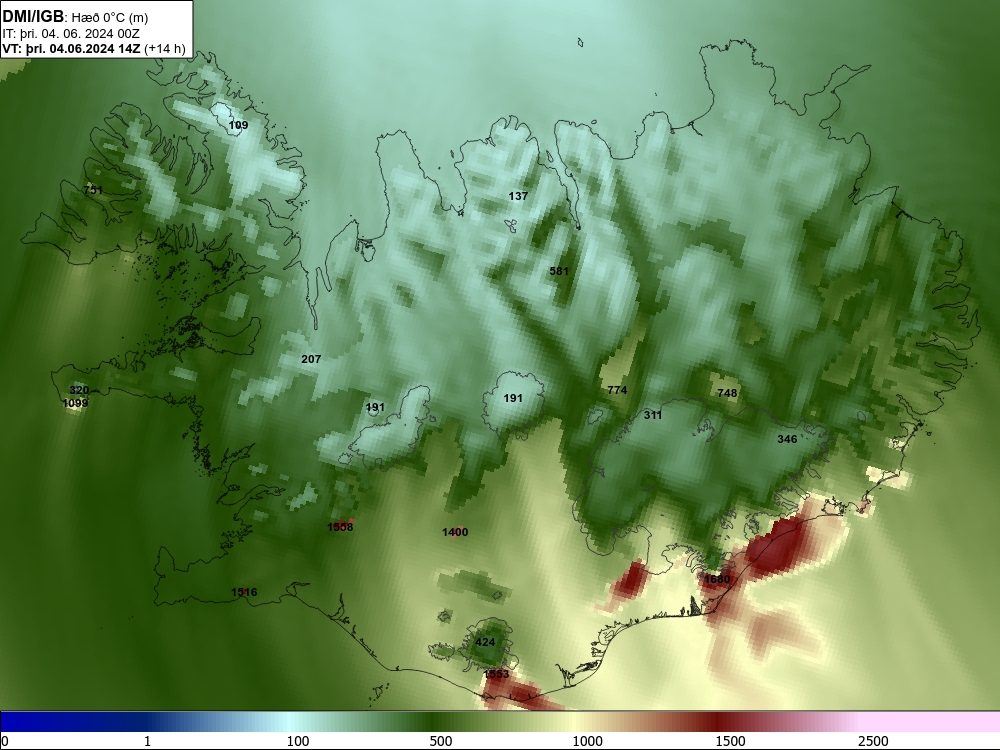Pick the 346 value label

coord(787,439)
